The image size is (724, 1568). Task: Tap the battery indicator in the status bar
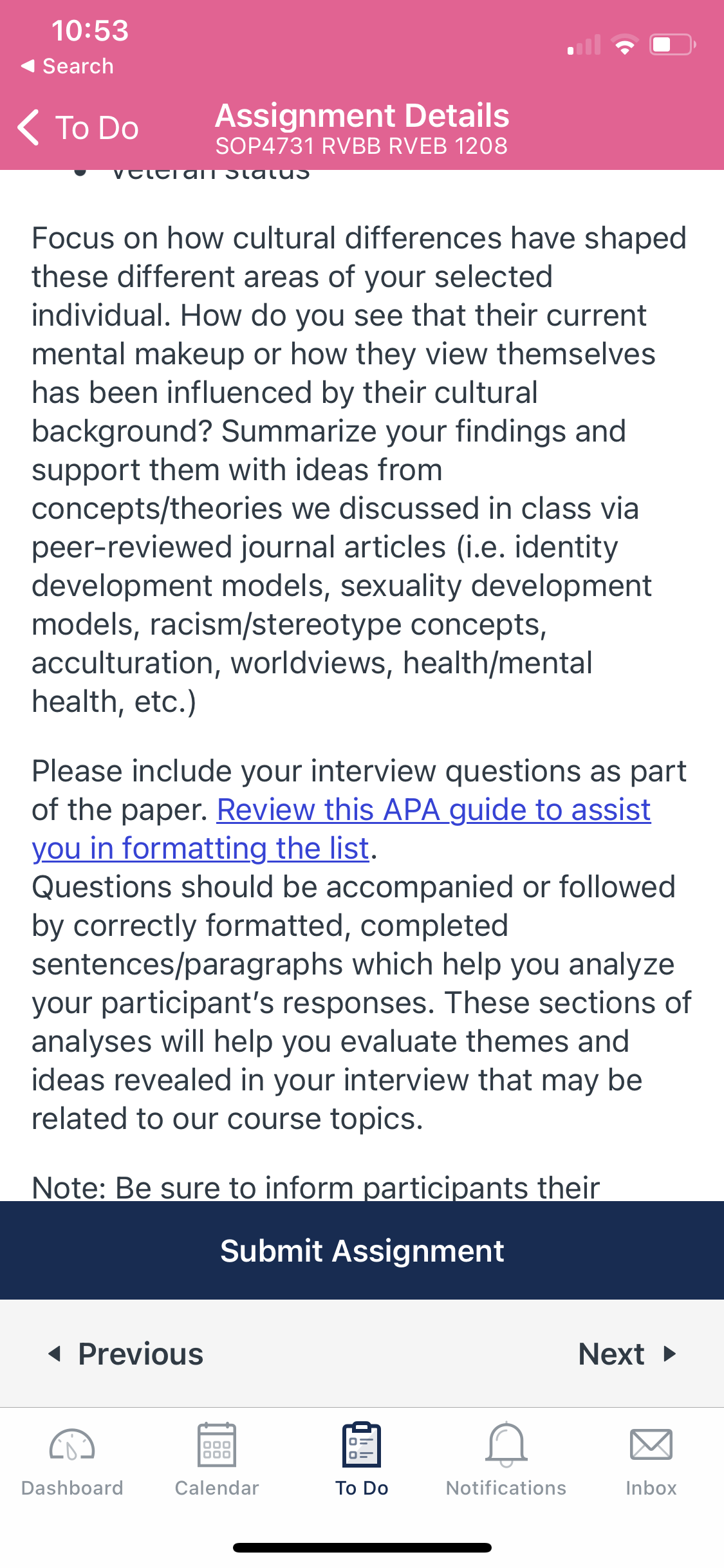[x=673, y=44]
